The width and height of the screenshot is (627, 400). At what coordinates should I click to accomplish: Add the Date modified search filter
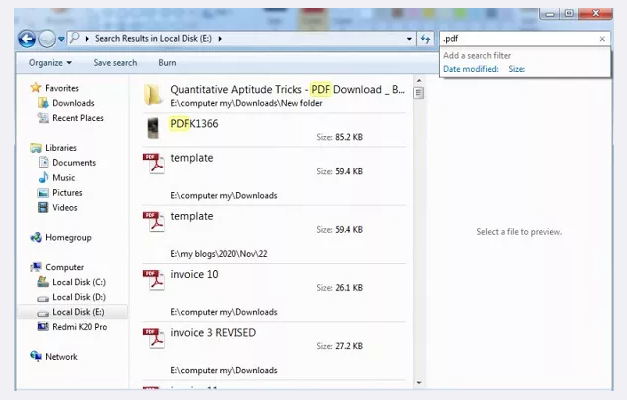[x=470, y=69]
